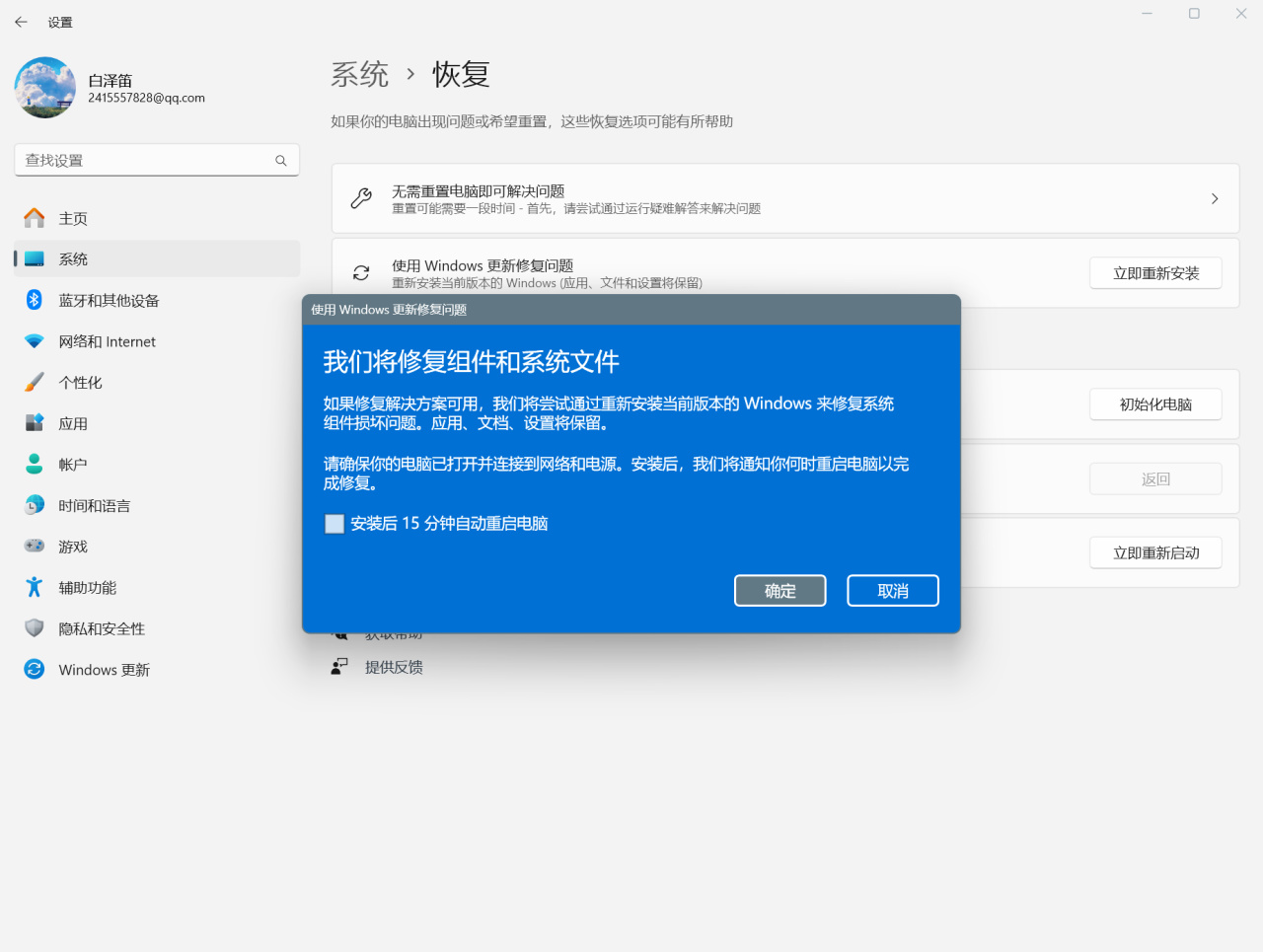Click the 恢复 page title
The image size is (1263, 952).
pos(461,74)
